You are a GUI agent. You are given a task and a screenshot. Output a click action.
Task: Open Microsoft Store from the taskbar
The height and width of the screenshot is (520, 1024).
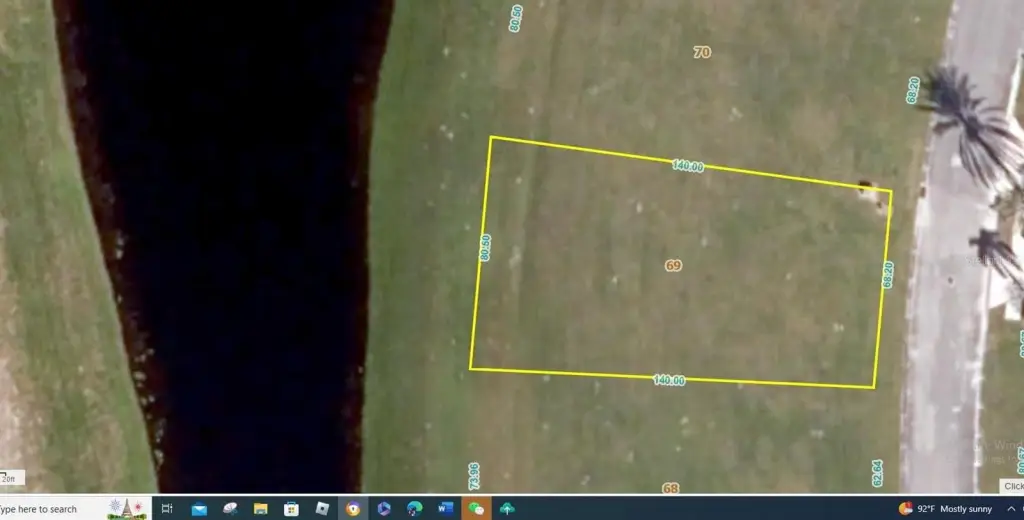(291, 509)
